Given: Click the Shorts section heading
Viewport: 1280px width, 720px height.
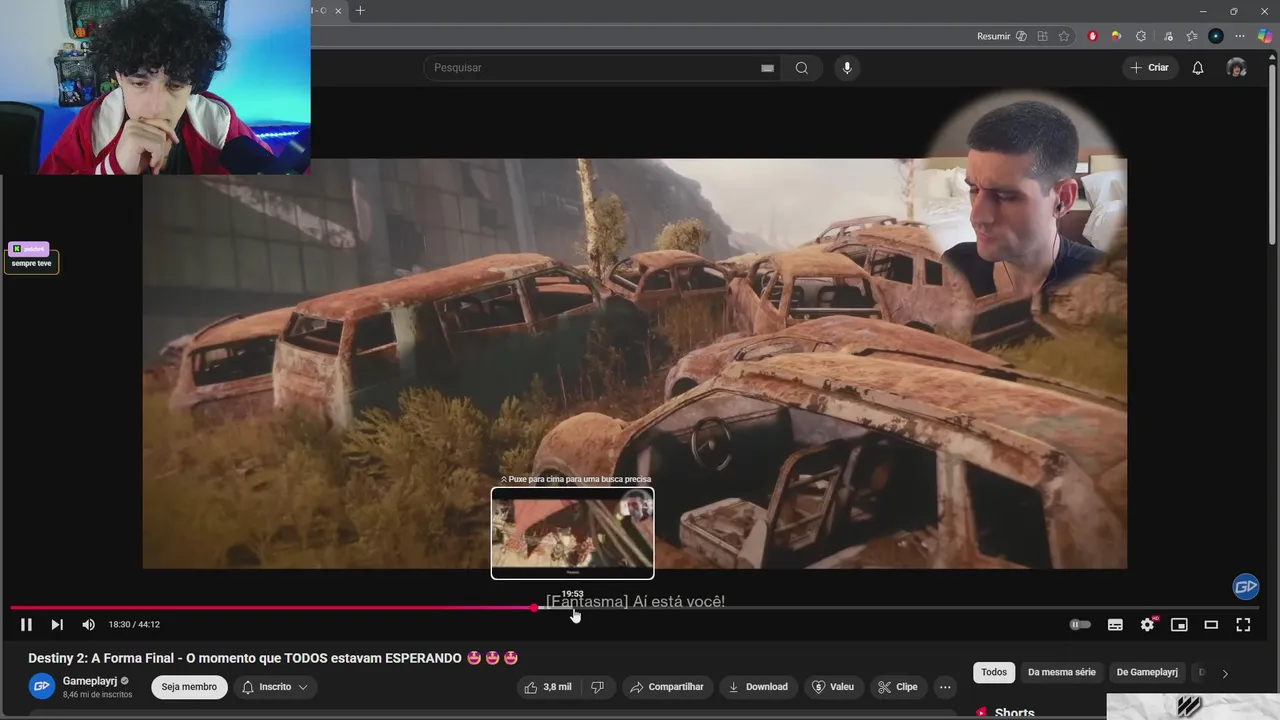Looking at the screenshot, I should coord(1014,713).
